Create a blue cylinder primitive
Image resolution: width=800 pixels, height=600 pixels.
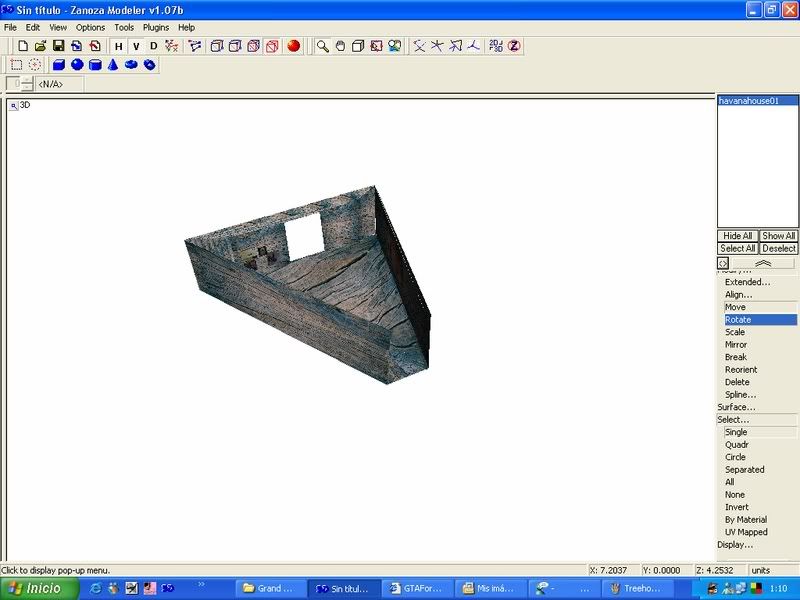(x=95, y=65)
